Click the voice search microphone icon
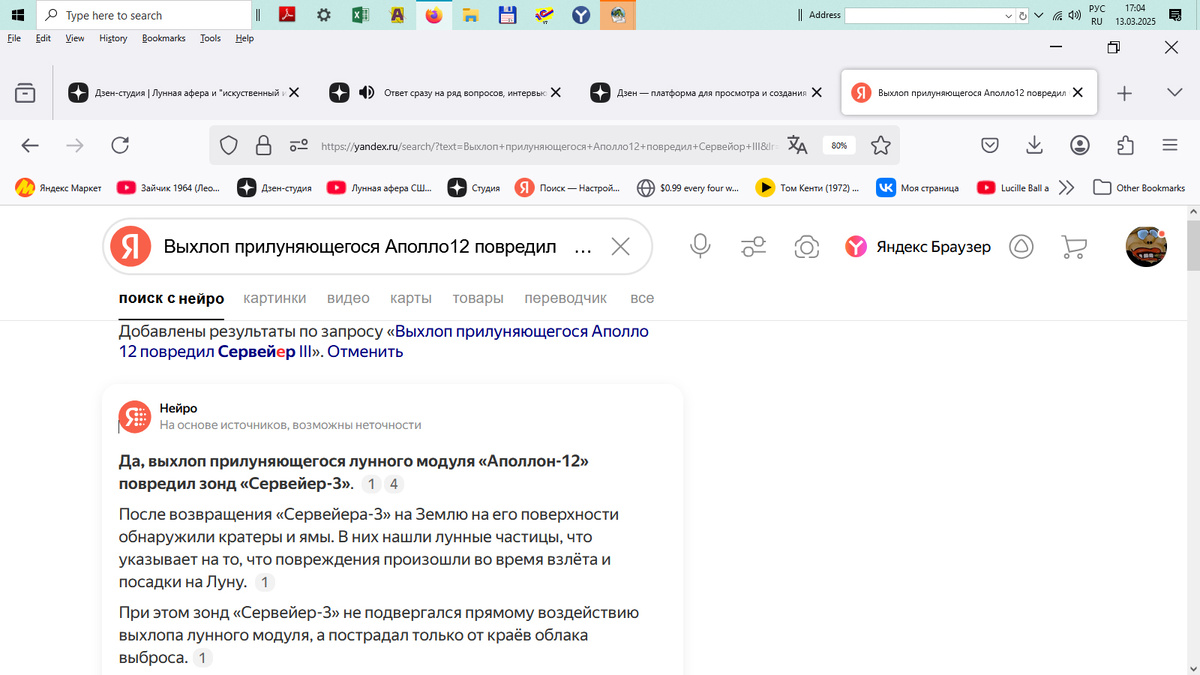The image size is (1200, 675). pyautogui.click(x=700, y=246)
